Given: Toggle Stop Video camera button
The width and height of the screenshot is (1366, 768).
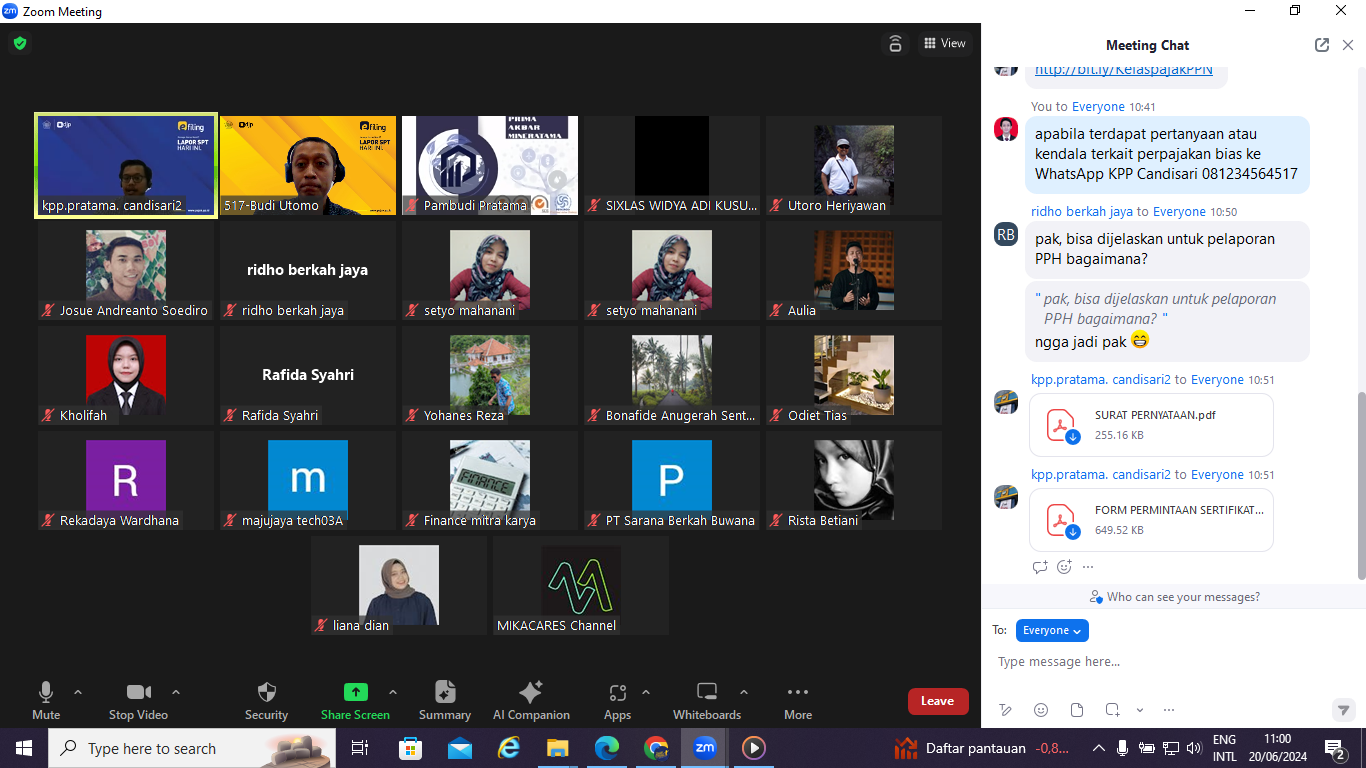Looking at the screenshot, I should tap(138, 692).
